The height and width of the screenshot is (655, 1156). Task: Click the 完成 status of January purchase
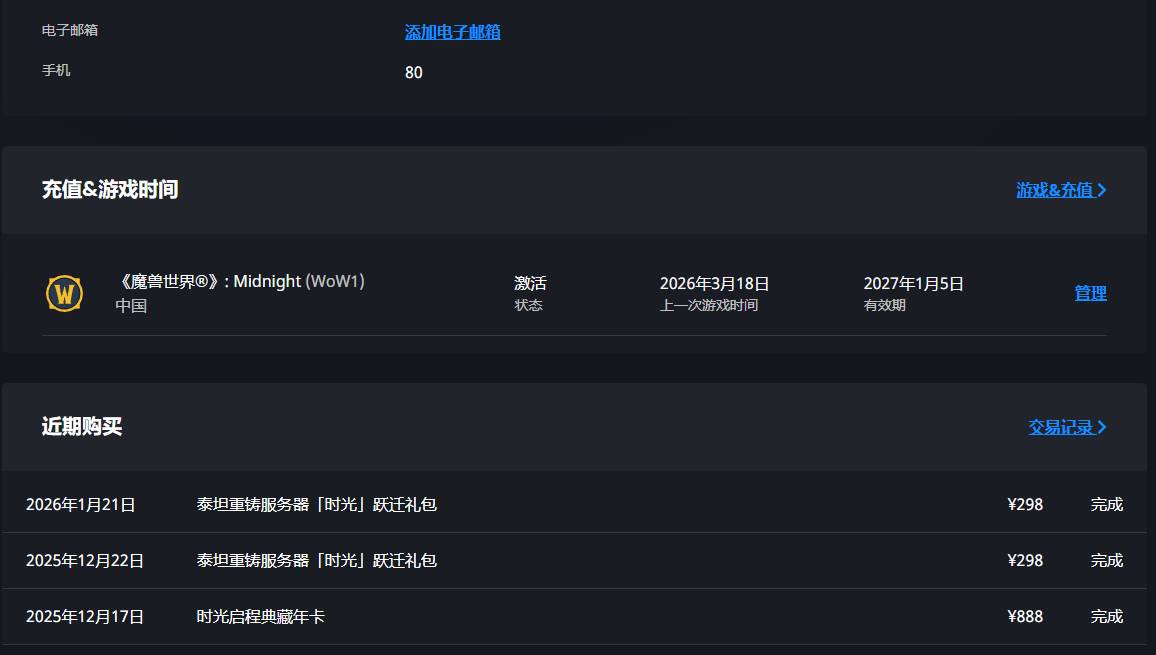point(1107,505)
